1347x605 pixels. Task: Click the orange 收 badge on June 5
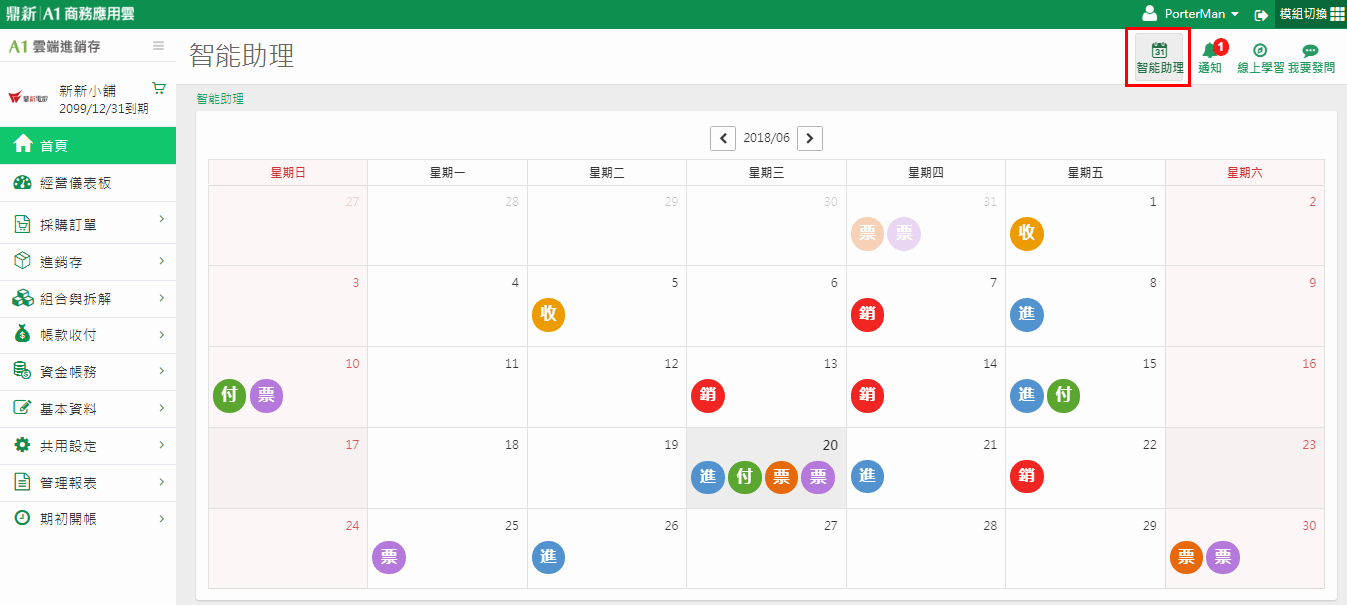(x=548, y=315)
